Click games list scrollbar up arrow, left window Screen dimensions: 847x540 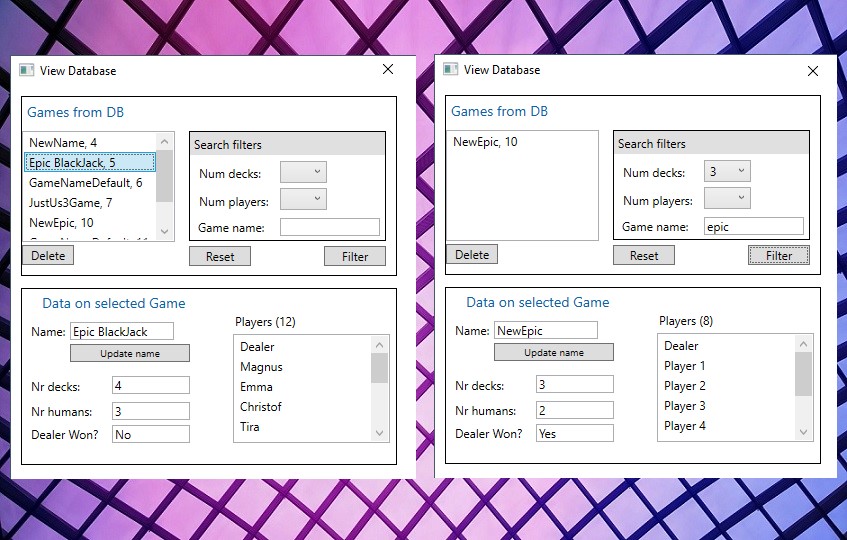pos(165,141)
